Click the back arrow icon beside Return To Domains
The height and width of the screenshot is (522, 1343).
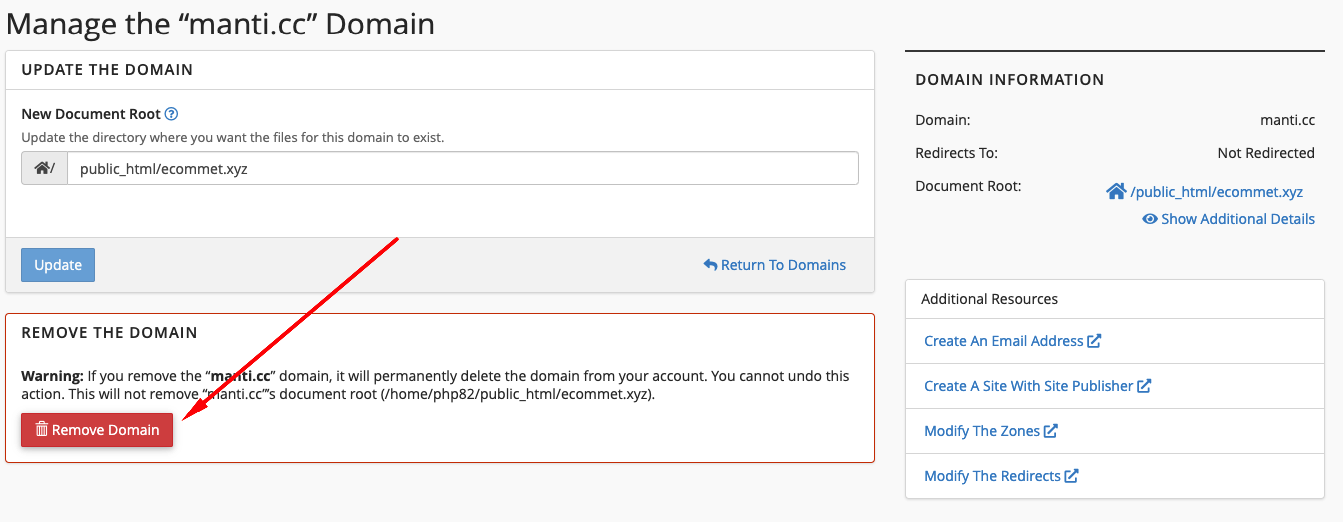point(710,265)
